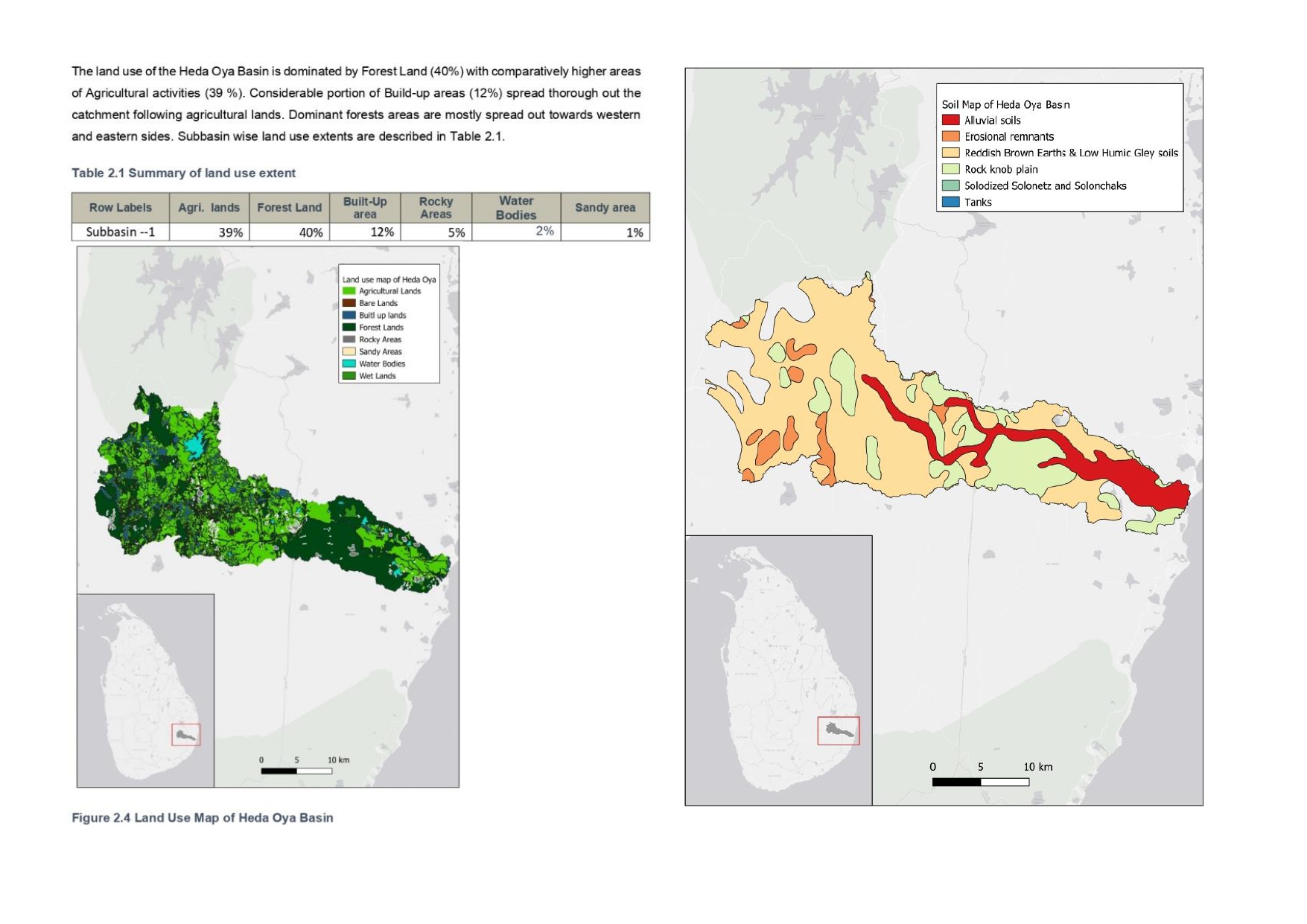Click the Subbasin --1 row label

(121, 232)
